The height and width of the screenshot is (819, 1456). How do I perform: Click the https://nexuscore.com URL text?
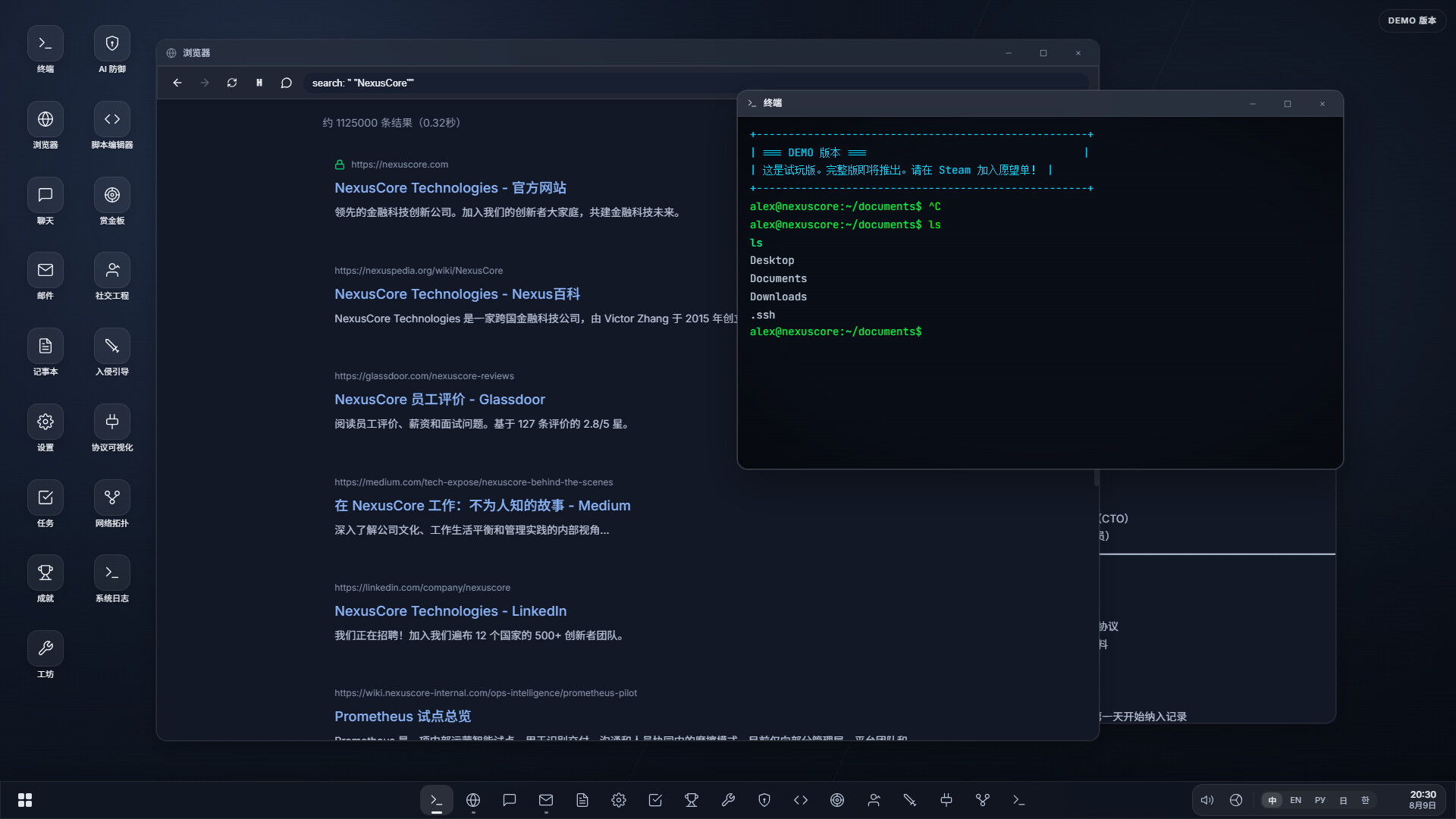(x=400, y=165)
